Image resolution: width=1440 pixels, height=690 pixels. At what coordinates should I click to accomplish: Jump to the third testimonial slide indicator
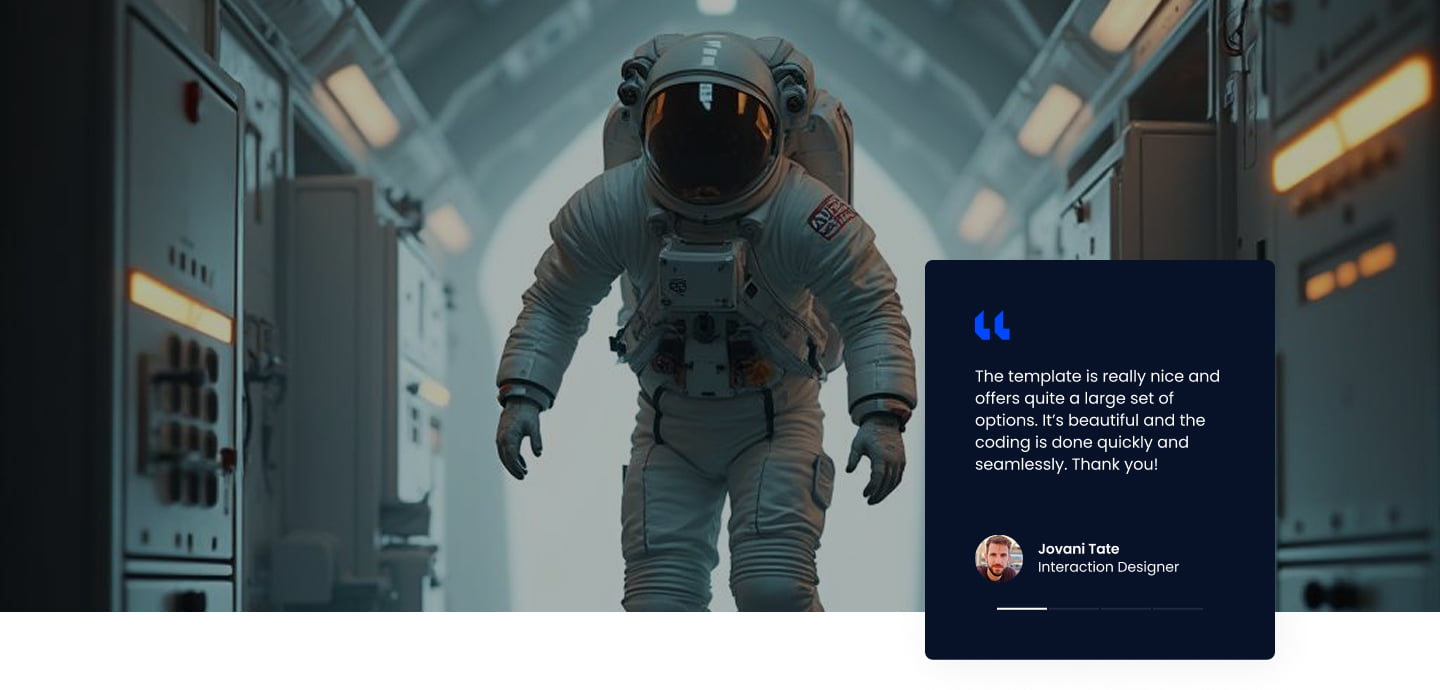1126,608
